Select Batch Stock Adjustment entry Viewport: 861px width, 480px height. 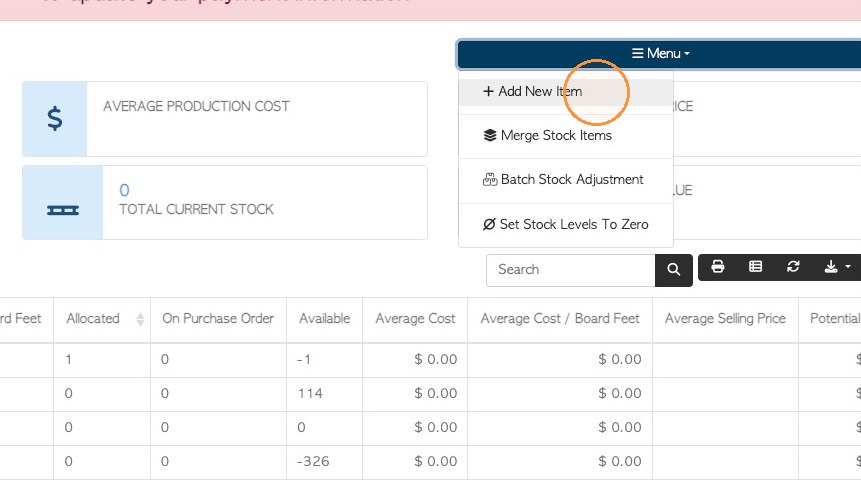click(x=566, y=180)
